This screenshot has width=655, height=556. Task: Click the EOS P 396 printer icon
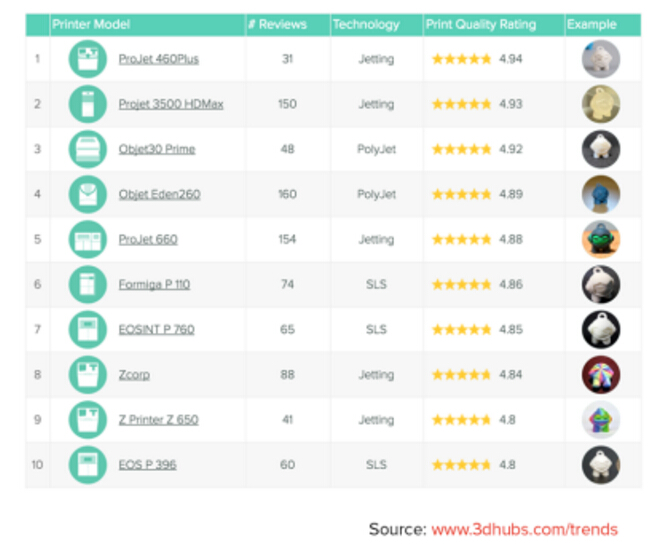coord(88,465)
